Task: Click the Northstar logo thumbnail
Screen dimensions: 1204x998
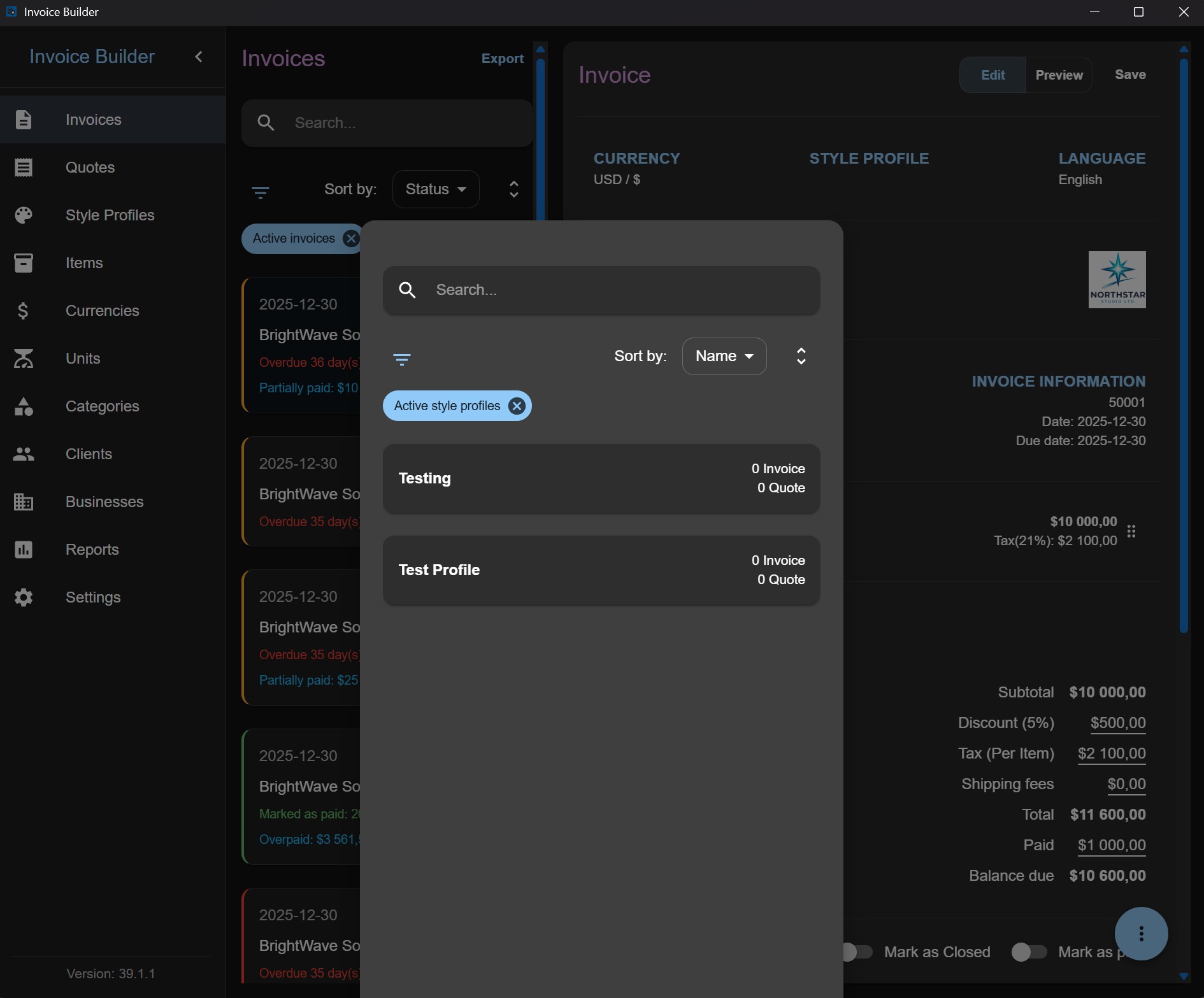Action: coord(1117,280)
